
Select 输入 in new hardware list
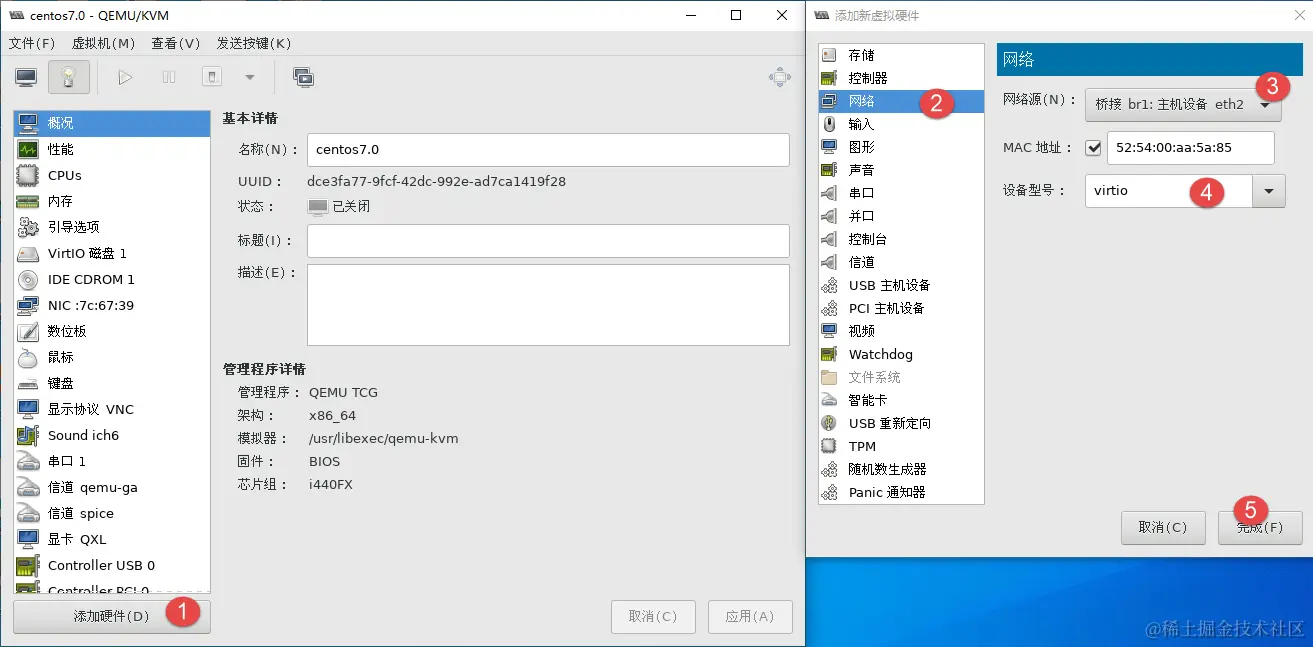click(x=901, y=124)
